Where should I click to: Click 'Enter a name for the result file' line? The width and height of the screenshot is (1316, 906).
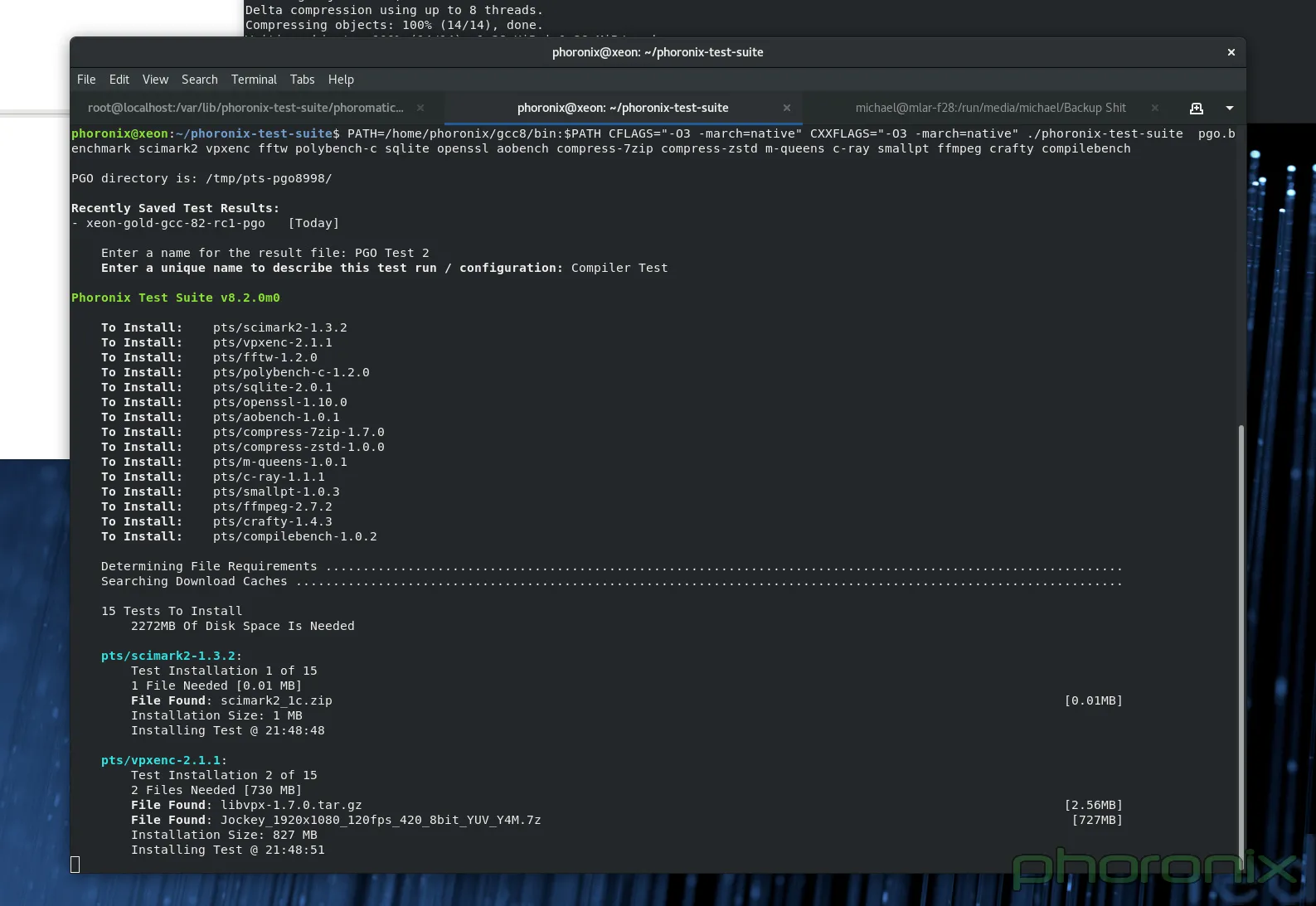(x=265, y=253)
